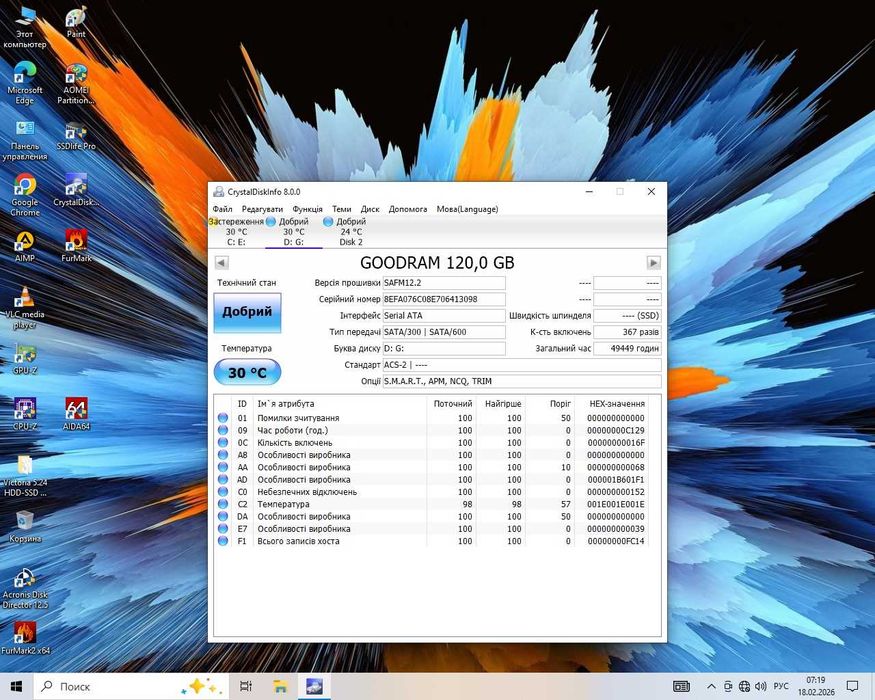
Task: Open the FurMark desktop shortcut
Action: pos(76,247)
